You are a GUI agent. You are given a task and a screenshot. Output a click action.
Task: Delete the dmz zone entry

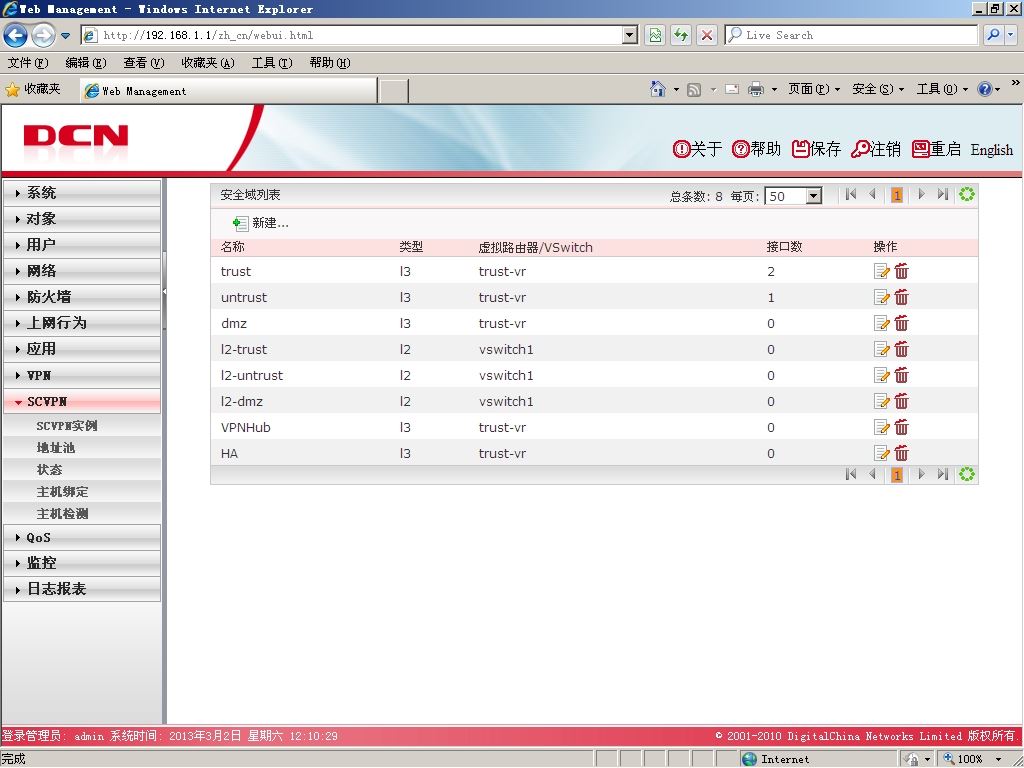pyautogui.click(x=902, y=323)
